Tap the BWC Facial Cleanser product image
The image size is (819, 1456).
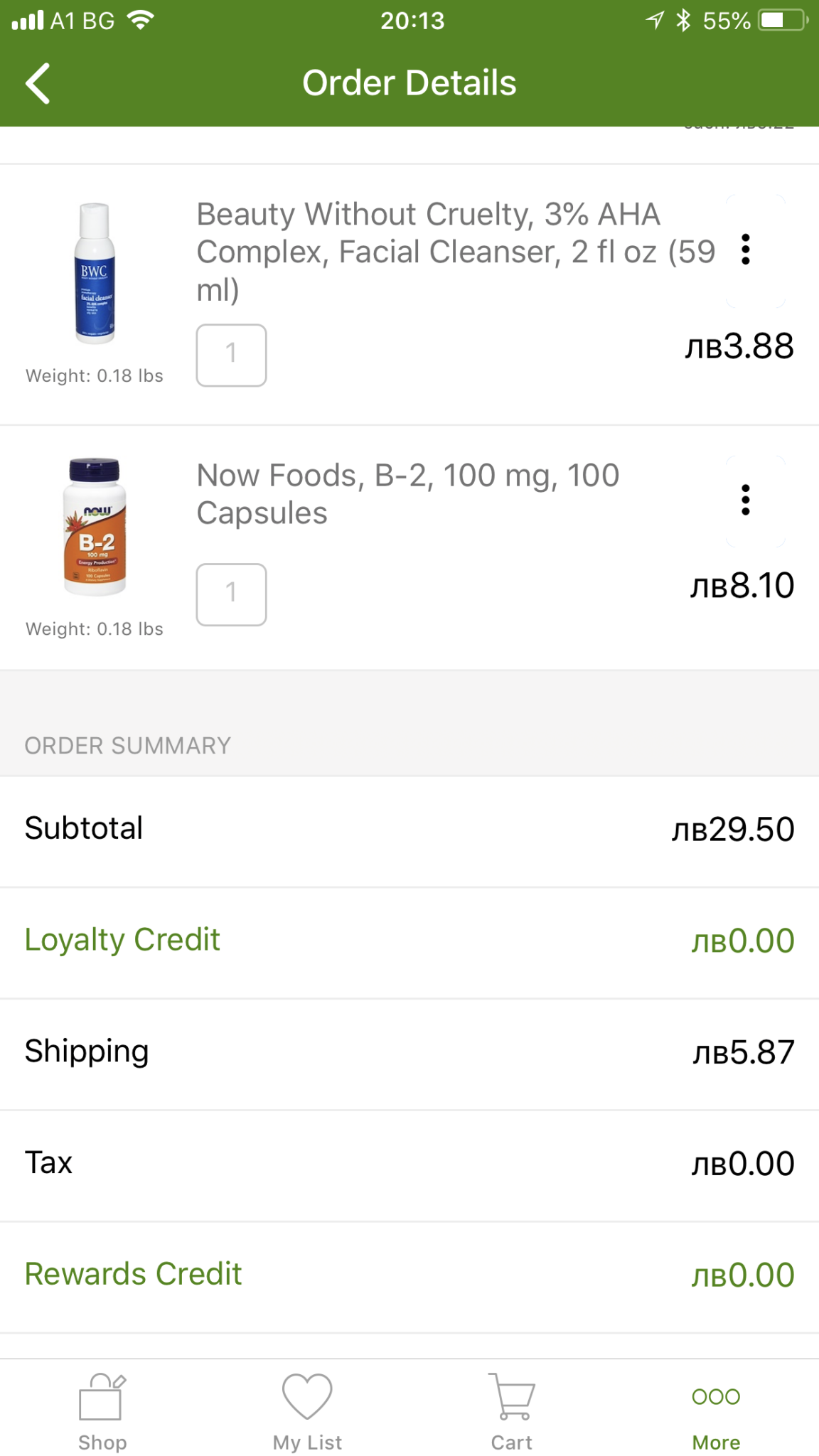tap(95, 274)
